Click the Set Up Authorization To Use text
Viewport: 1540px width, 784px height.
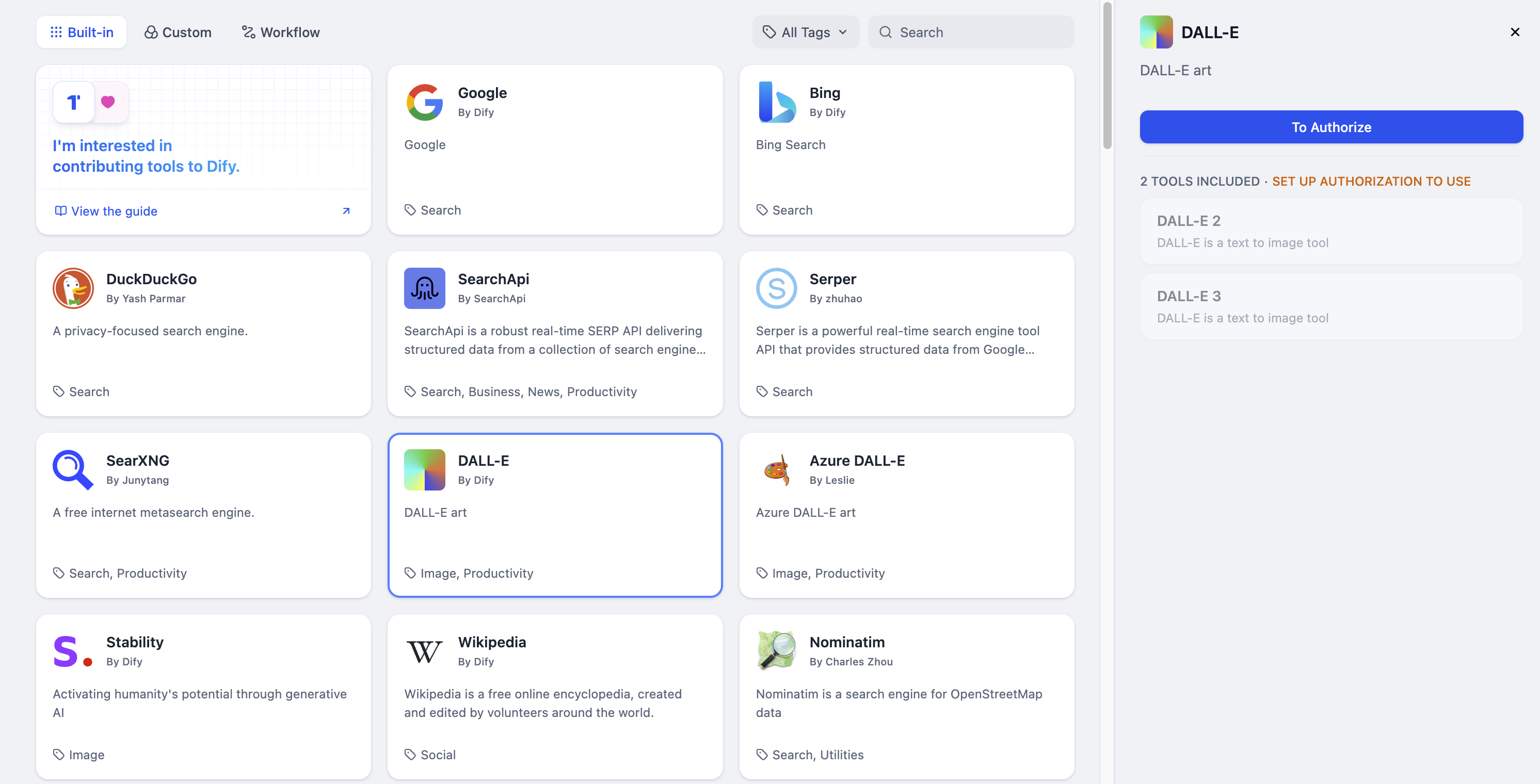1371,181
